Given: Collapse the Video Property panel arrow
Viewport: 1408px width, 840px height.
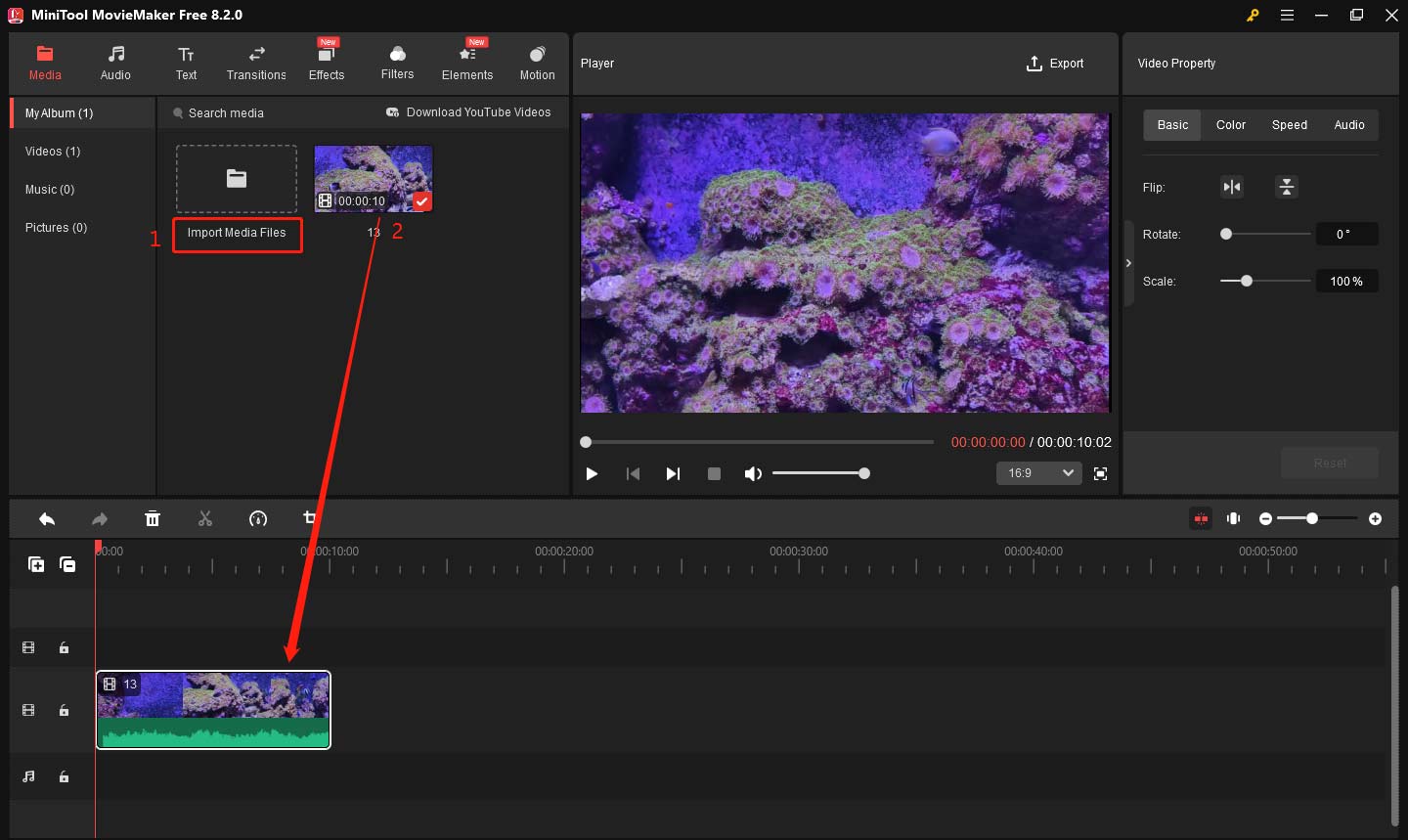Looking at the screenshot, I should [1128, 263].
